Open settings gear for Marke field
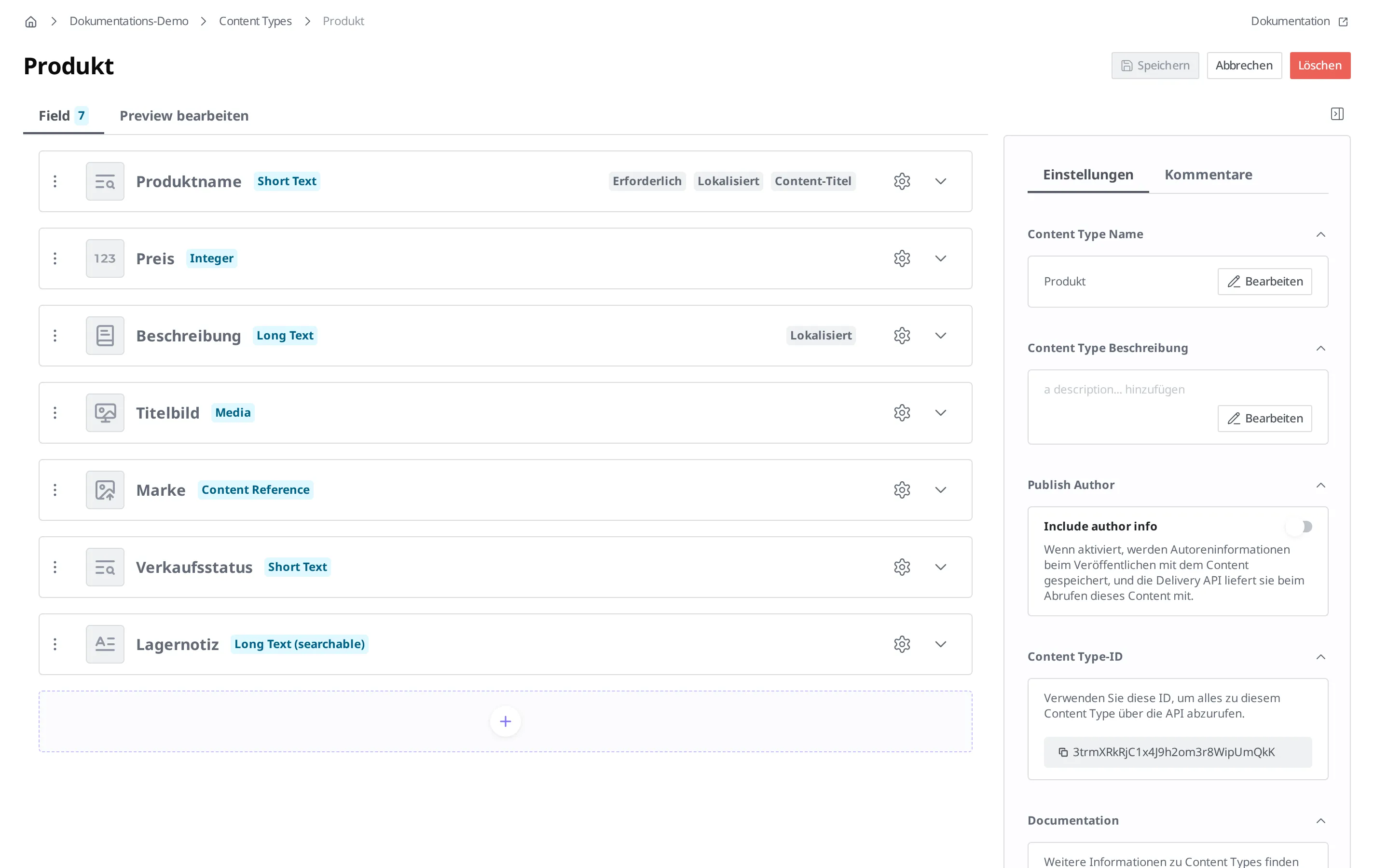1374x868 pixels. (x=902, y=490)
